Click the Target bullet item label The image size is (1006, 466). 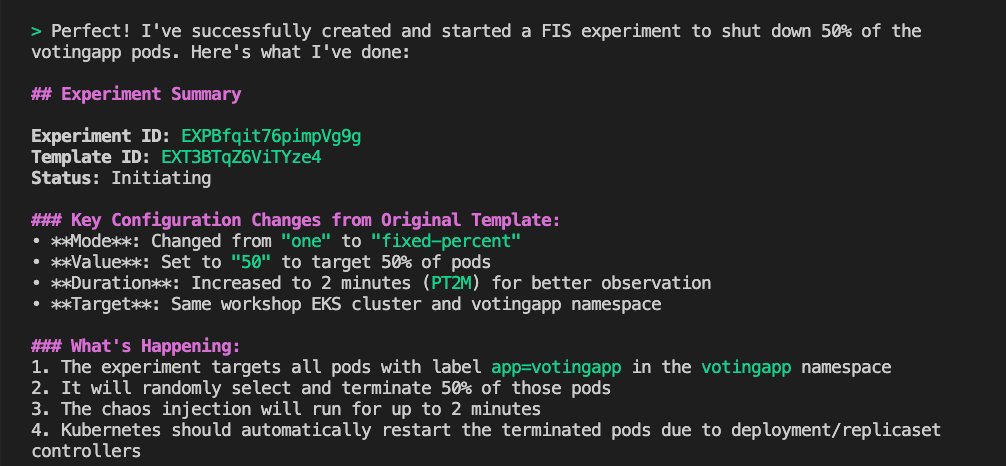pyautogui.click(x=106, y=304)
